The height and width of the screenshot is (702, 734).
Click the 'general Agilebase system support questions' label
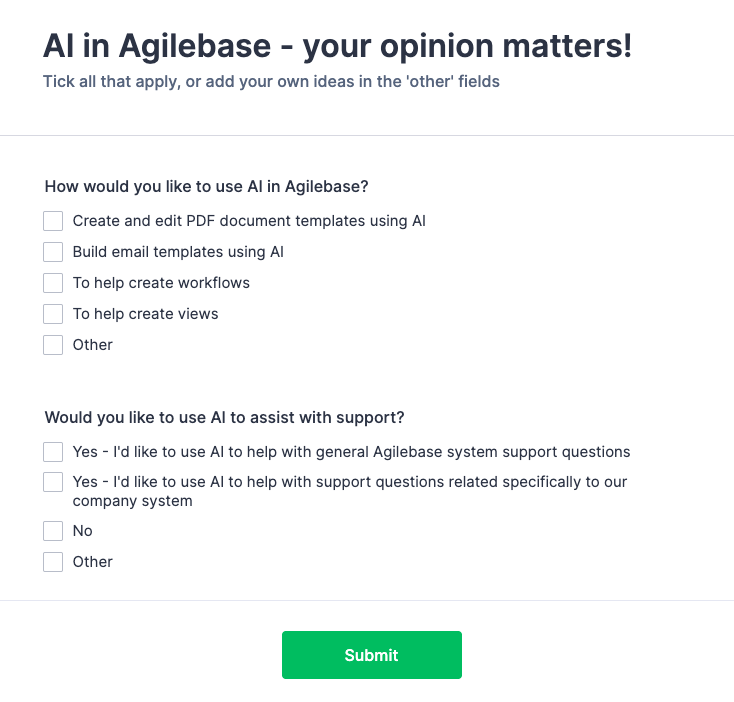(351, 452)
